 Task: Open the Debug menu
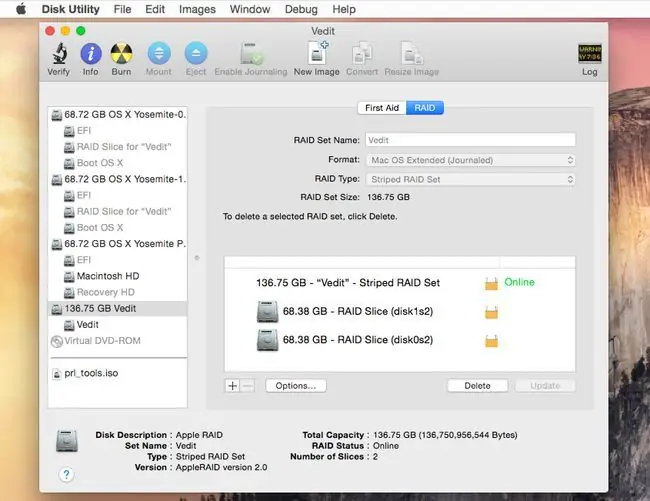[x=301, y=9]
